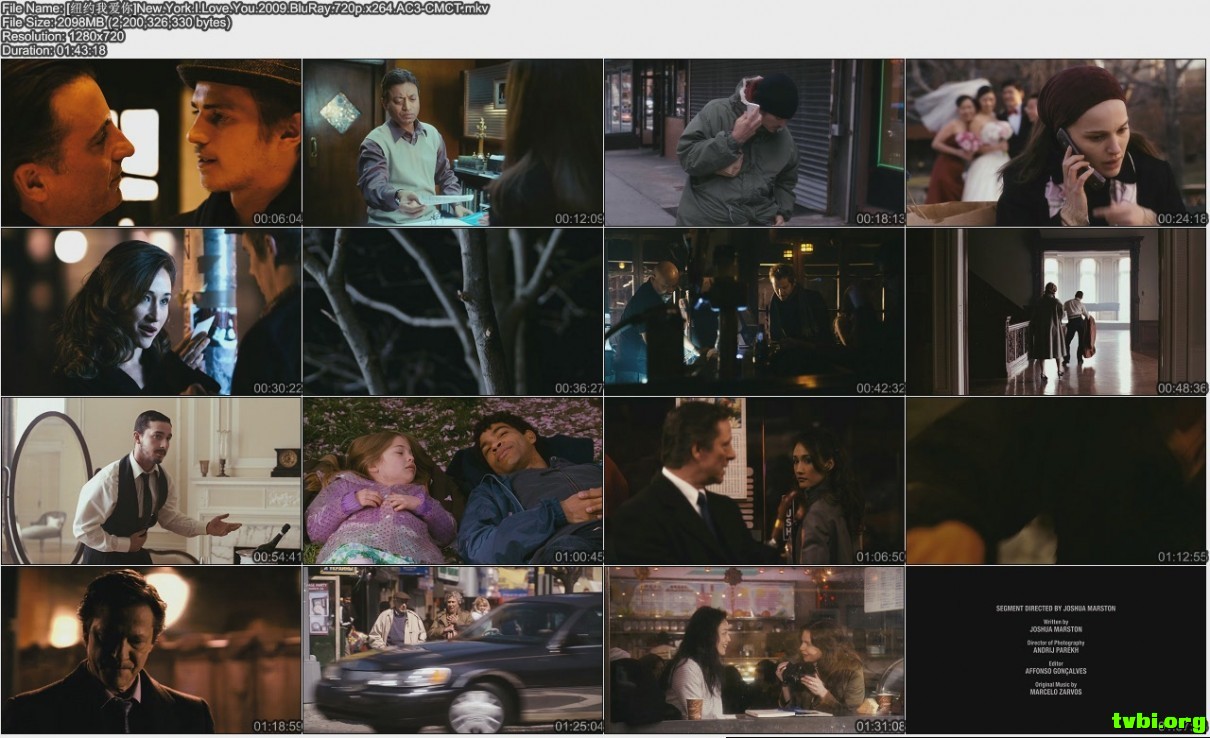1210x738 pixels.
Task: Open the thumbnail timestamped 01:18:59
Action: pyautogui.click(x=151, y=650)
